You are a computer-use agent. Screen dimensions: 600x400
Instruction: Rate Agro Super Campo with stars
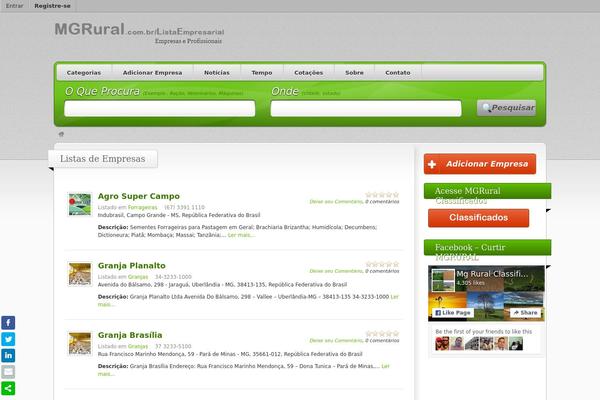382,195
